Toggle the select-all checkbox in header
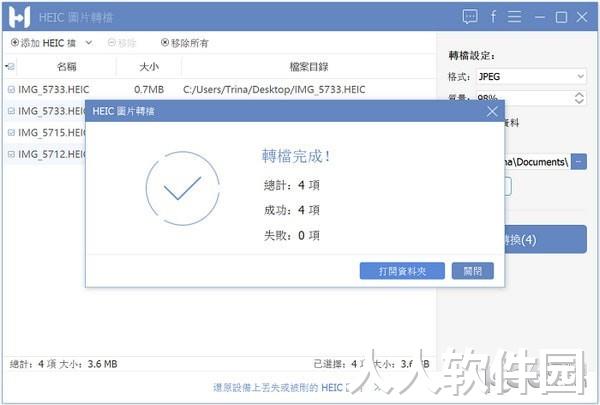The width and height of the screenshot is (600, 405). [x=10, y=67]
